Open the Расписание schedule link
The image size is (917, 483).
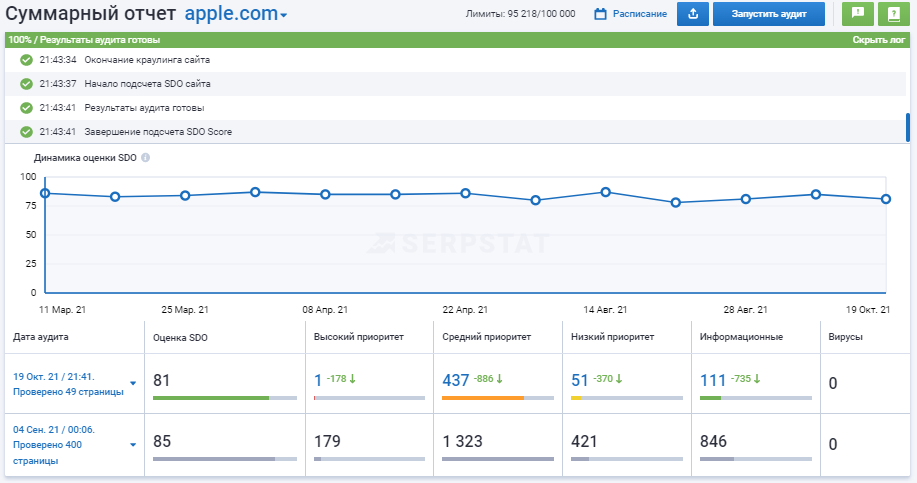pyautogui.click(x=640, y=14)
